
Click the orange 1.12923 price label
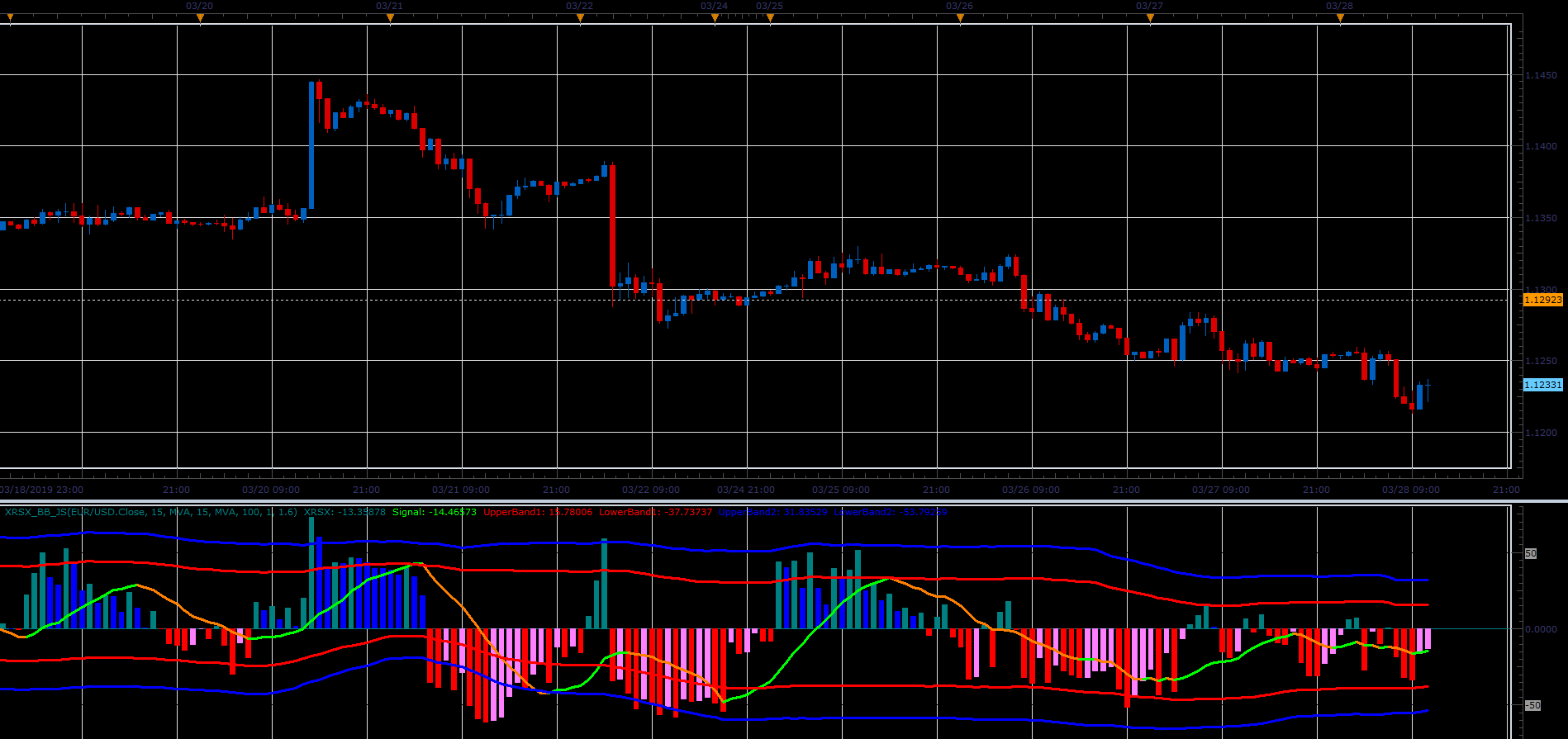(1542, 300)
